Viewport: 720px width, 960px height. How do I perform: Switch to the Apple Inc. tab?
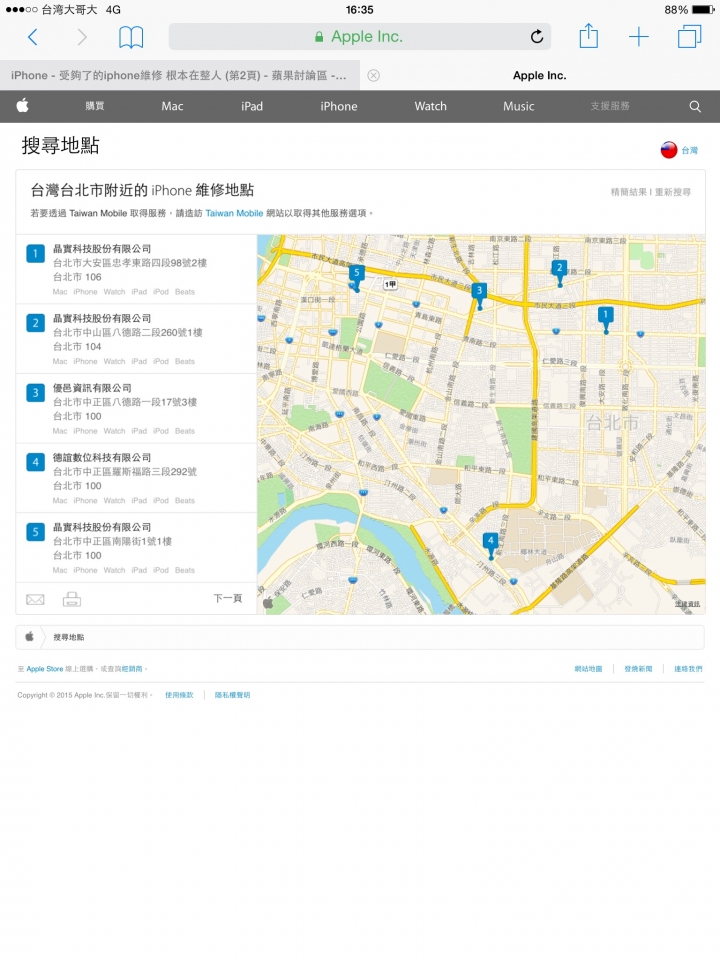point(539,75)
